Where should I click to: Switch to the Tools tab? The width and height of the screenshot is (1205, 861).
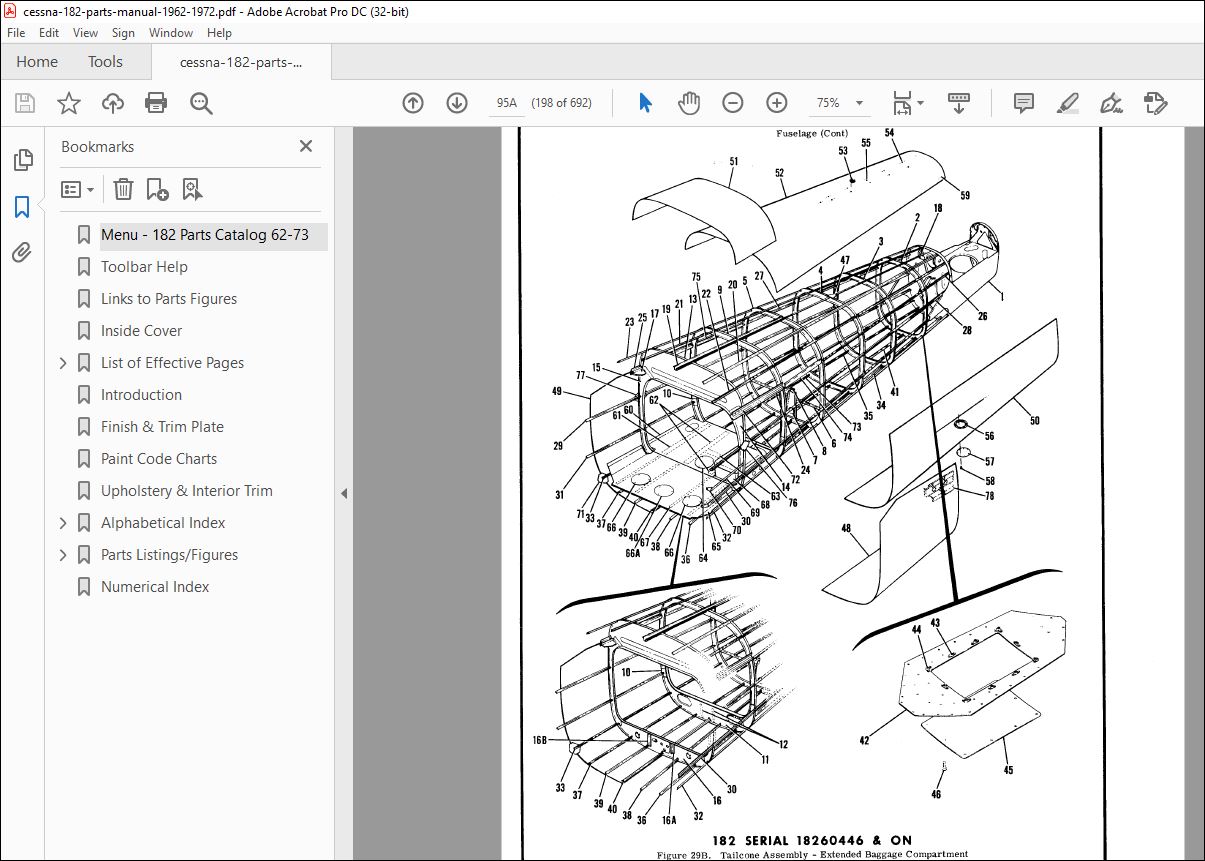point(105,62)
